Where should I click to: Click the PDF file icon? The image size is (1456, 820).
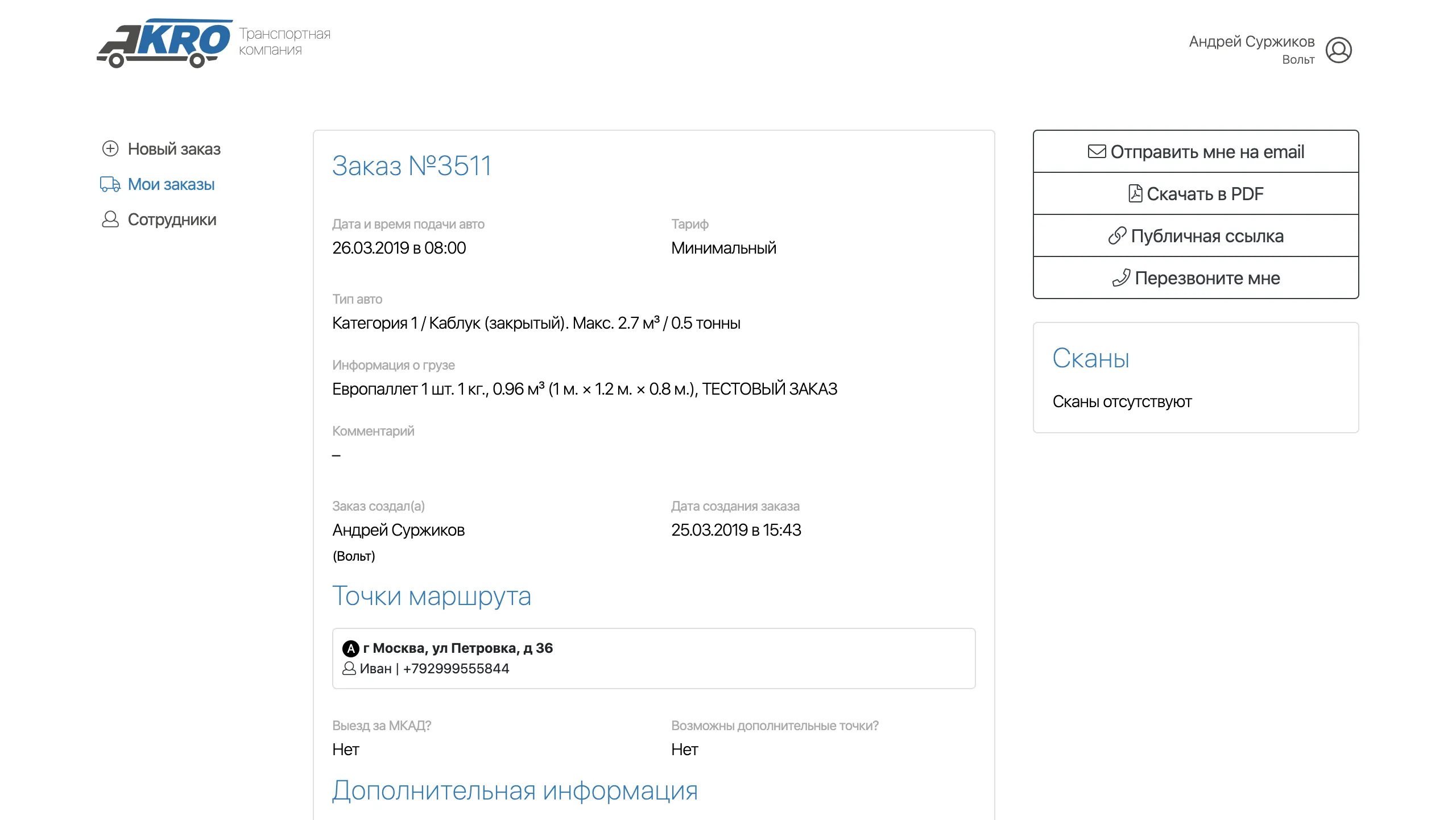coord(1135,193)
